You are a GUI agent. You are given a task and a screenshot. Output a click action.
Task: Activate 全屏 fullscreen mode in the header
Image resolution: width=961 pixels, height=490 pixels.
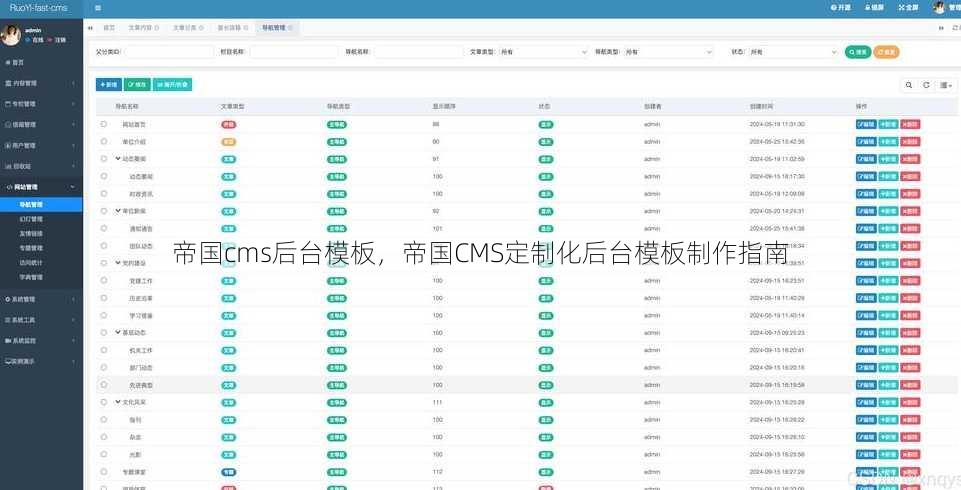908,8
